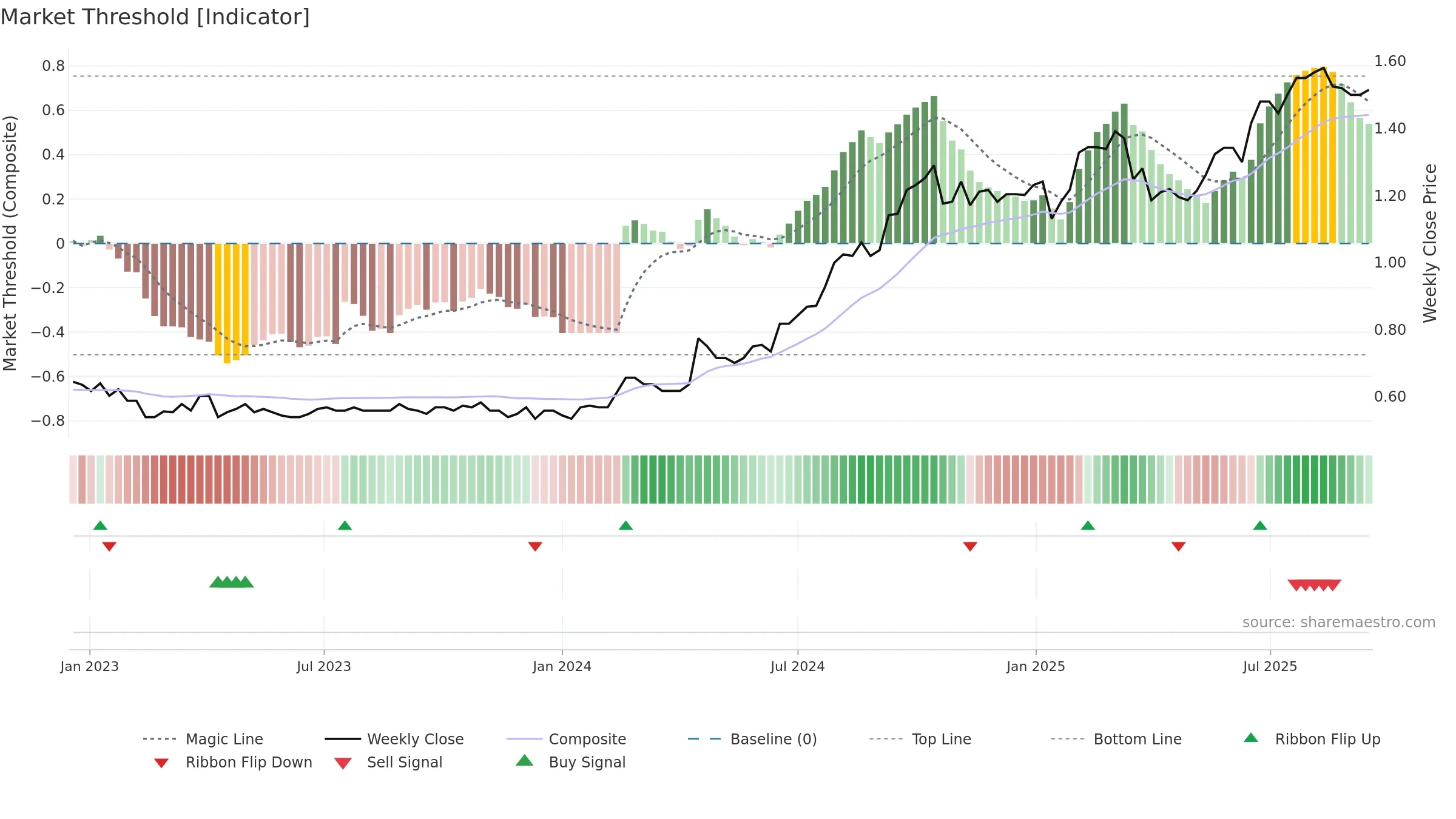Click the Weekly Close Price axis title
Screen dimensions: 1456x819
tap(1430, 243)
